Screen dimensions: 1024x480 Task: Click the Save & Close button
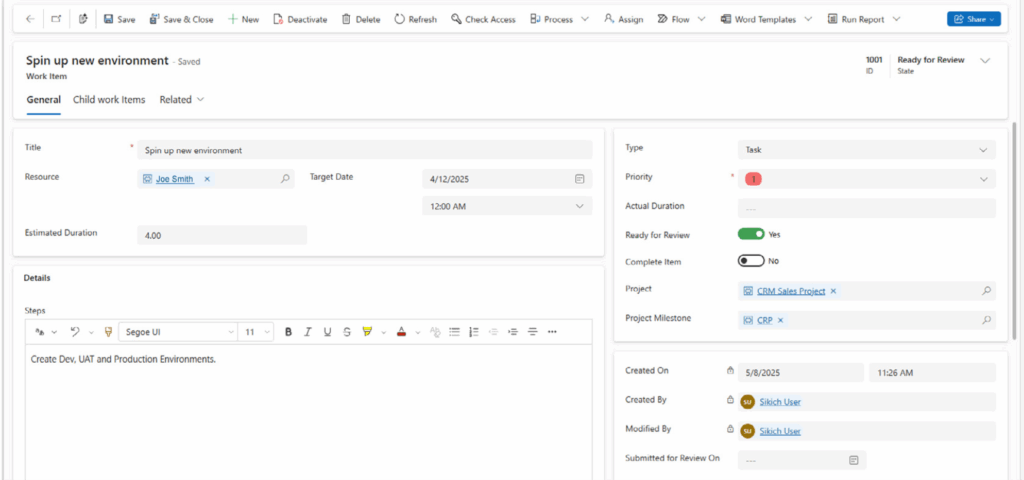pos(181,19)
